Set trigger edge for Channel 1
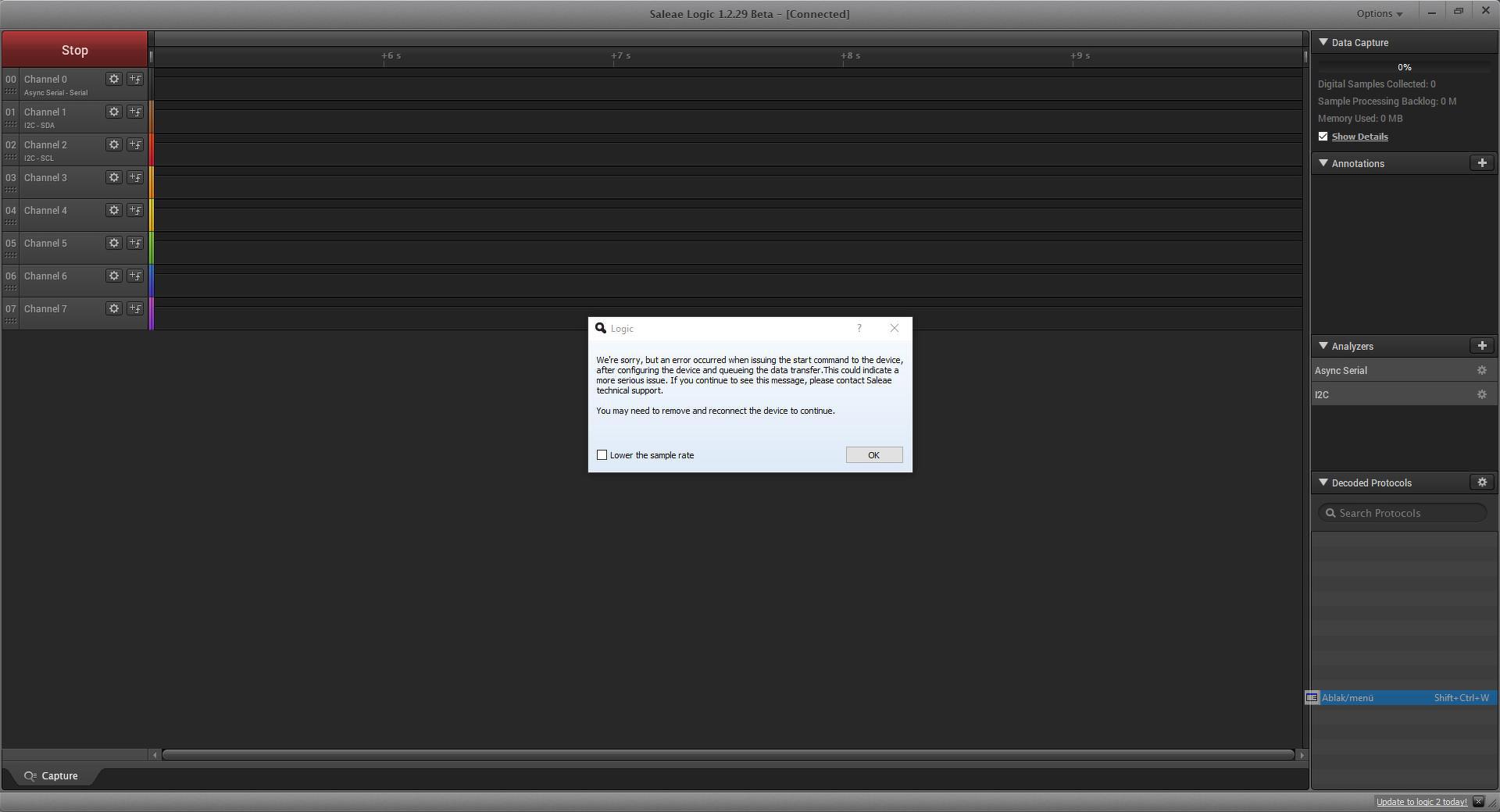The width and height of the screenshot is (1500, 812). [135, 112]
